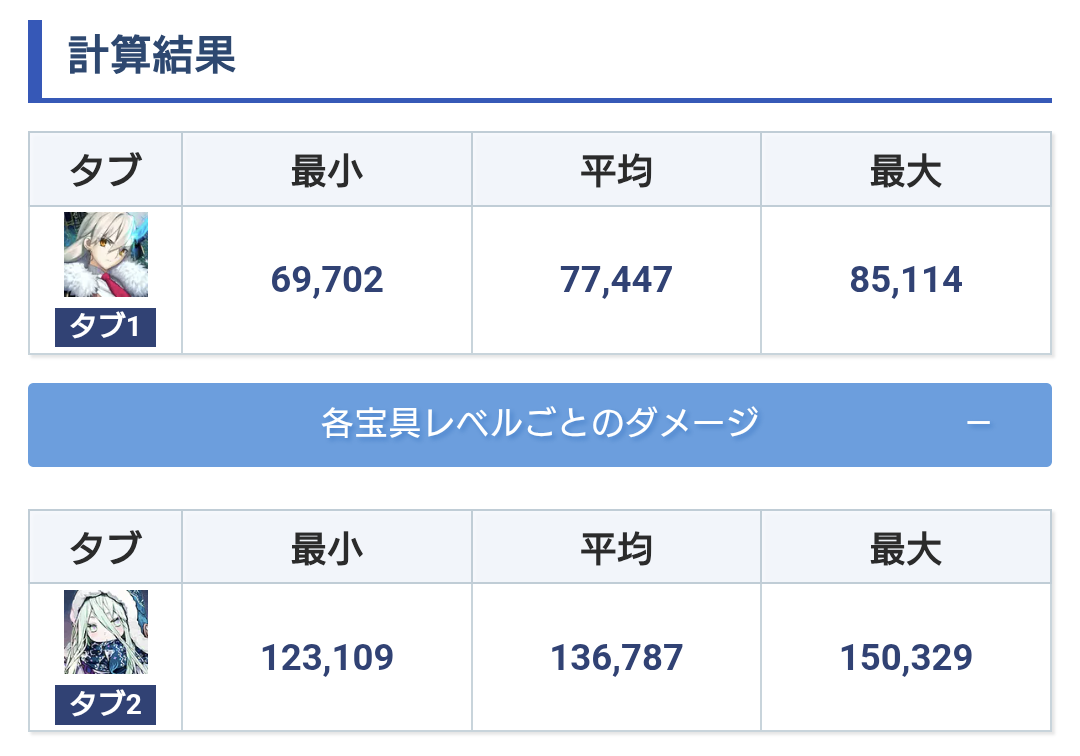The image size is (1080, 756).
Task: Click the white-haired character icon for タブ1
Action: 106,254
